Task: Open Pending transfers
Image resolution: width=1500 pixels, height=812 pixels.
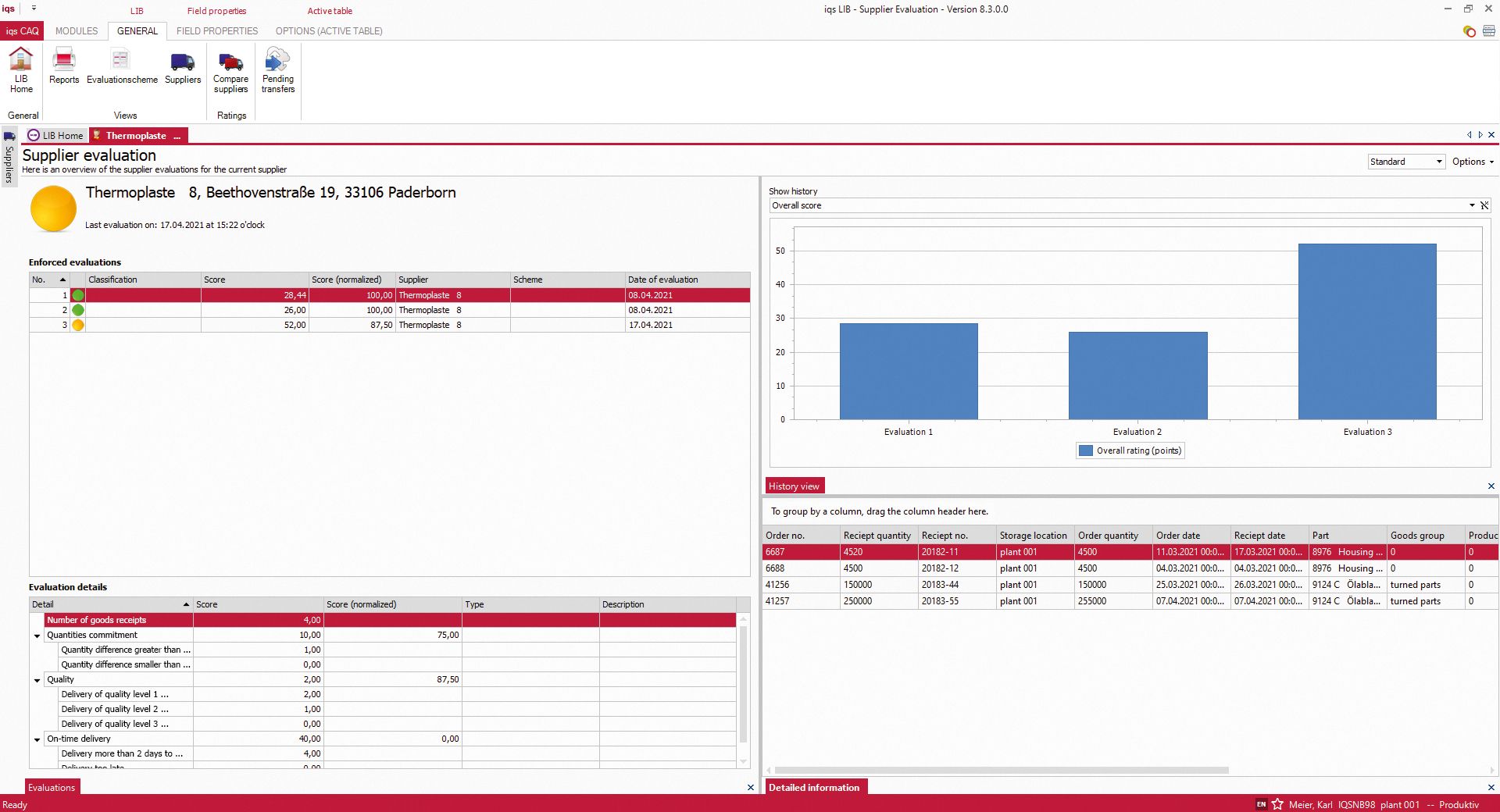Action: 278,69
